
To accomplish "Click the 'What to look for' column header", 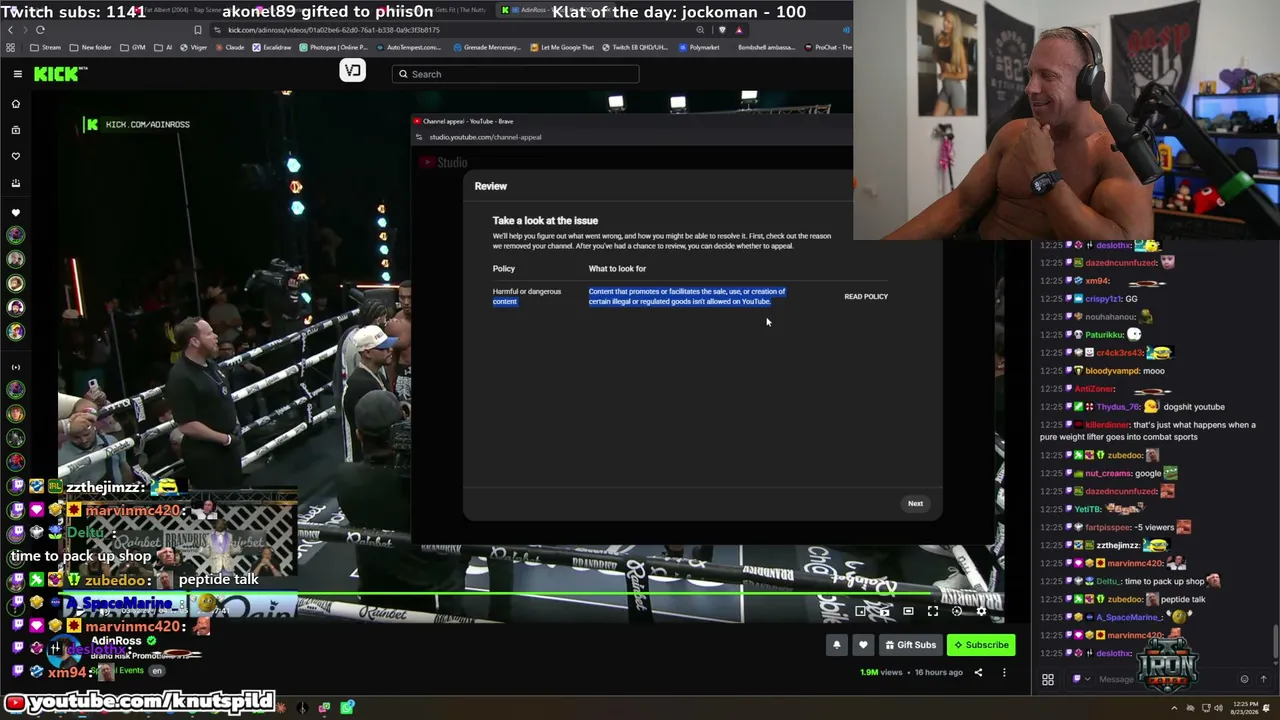I will [617, 268].
